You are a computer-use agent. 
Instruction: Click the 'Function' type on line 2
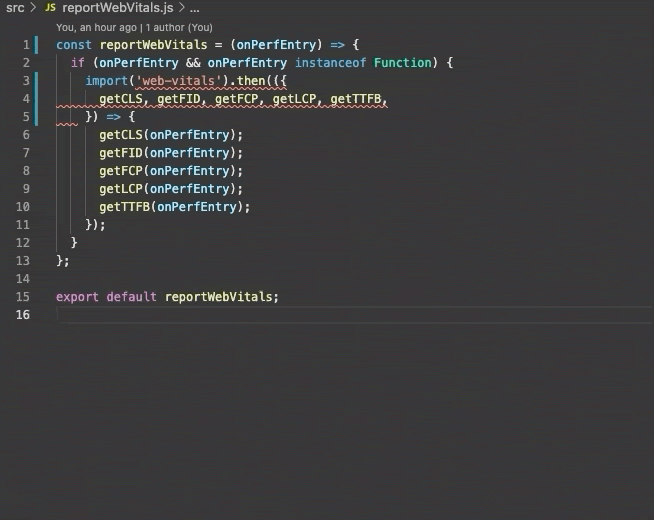coord(402,63)
